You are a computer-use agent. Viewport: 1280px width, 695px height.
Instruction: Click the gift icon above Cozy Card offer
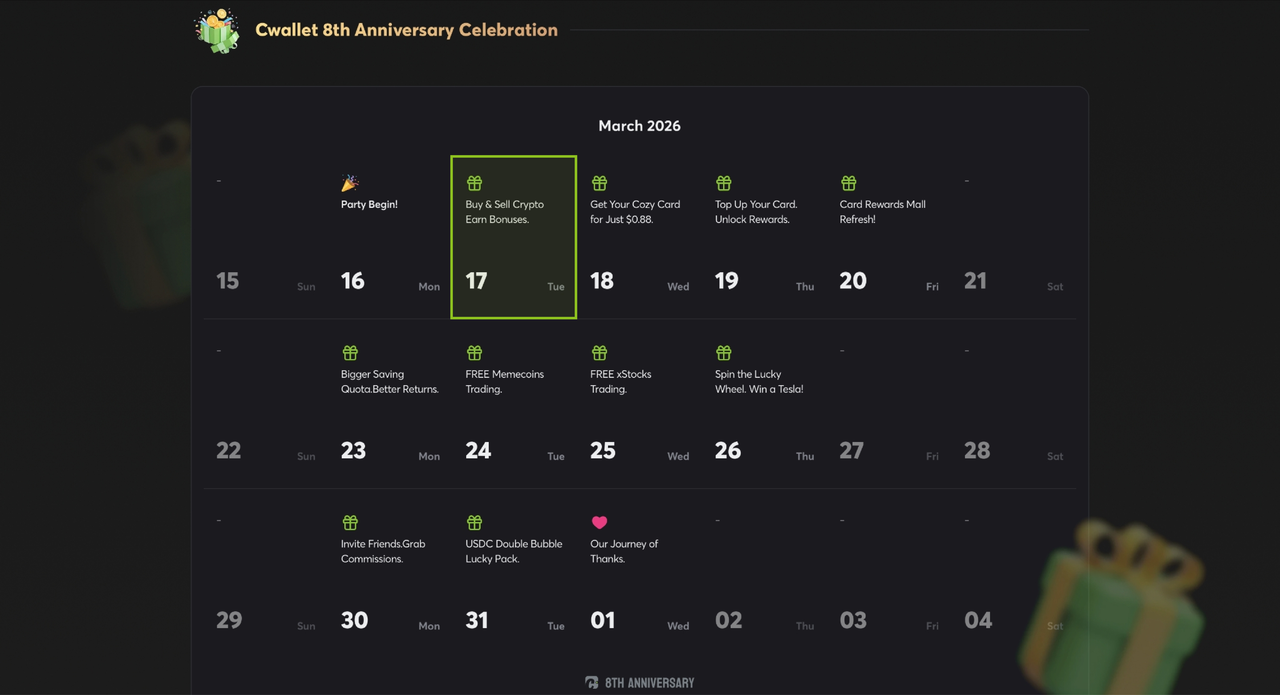[599, 183]
